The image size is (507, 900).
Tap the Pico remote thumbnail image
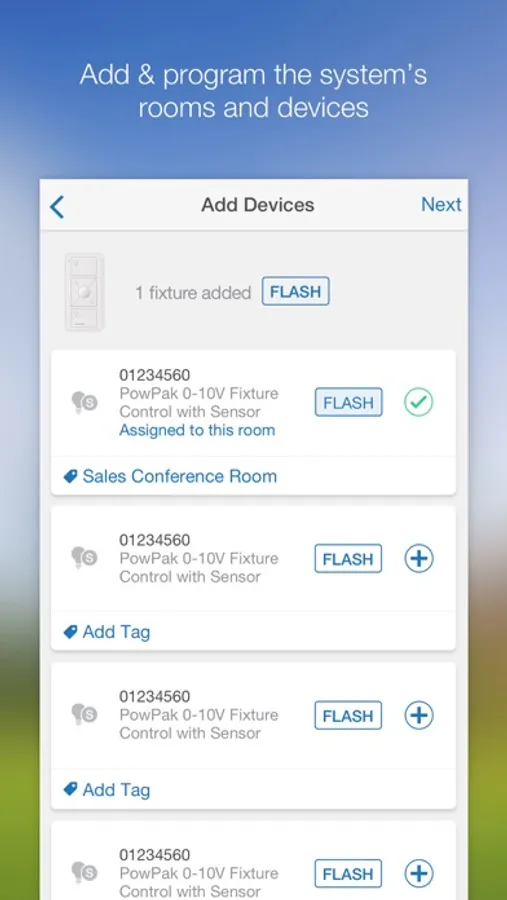coord(84,292)
